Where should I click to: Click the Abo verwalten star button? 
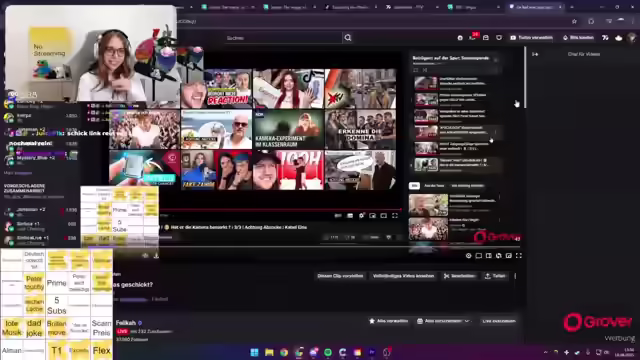(389, 321)
